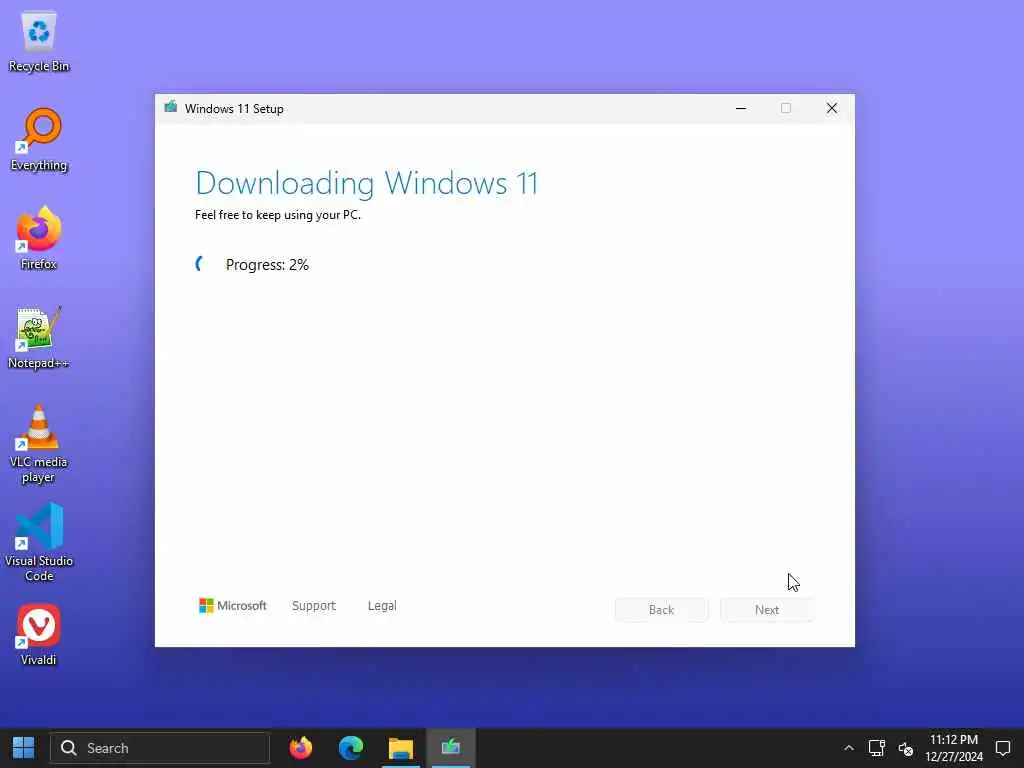The height and width of the screenshot is (768, 1024).
Task: Click the Windows 11 Setup taskbar icon
Action: pos(451,748)
